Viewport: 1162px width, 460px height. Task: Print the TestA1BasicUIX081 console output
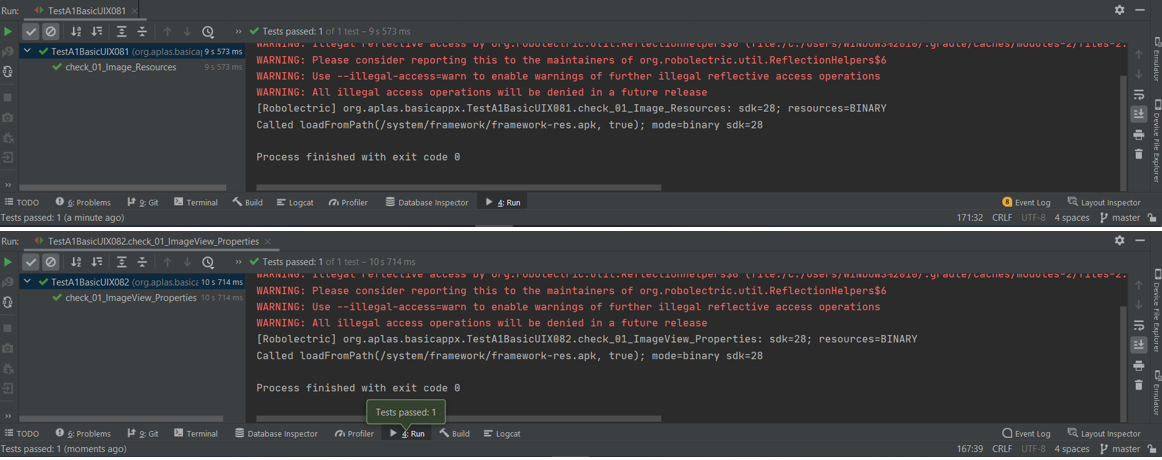[x=1139, y=134]
